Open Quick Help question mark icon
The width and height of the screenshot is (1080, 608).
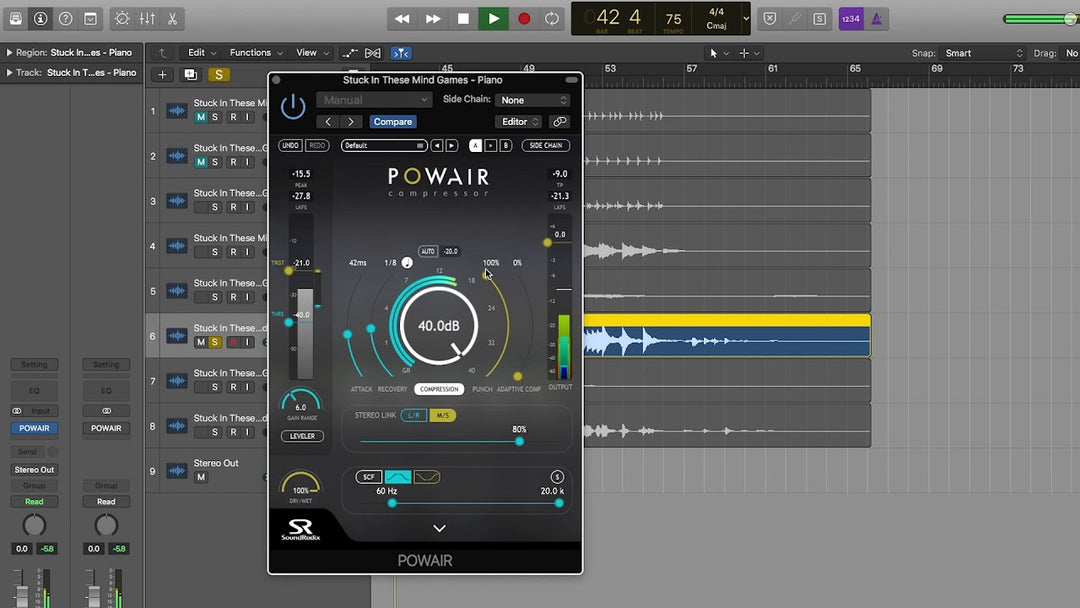65,19
